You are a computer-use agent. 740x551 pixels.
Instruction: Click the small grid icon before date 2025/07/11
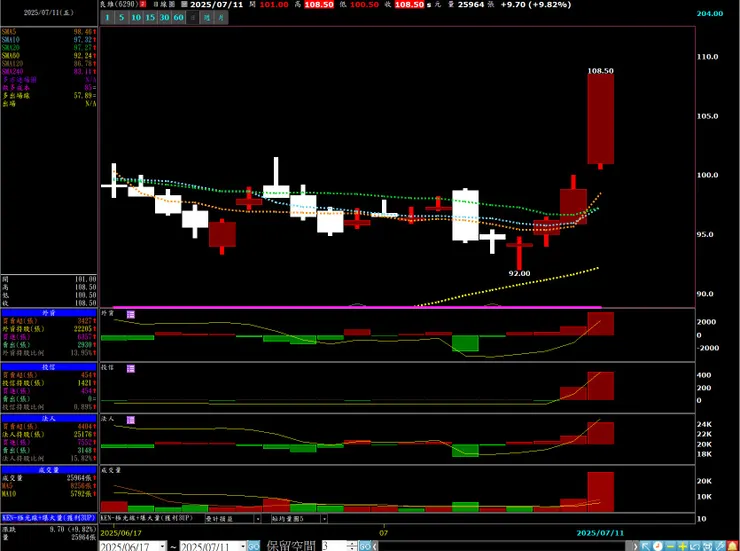point(185,4)
